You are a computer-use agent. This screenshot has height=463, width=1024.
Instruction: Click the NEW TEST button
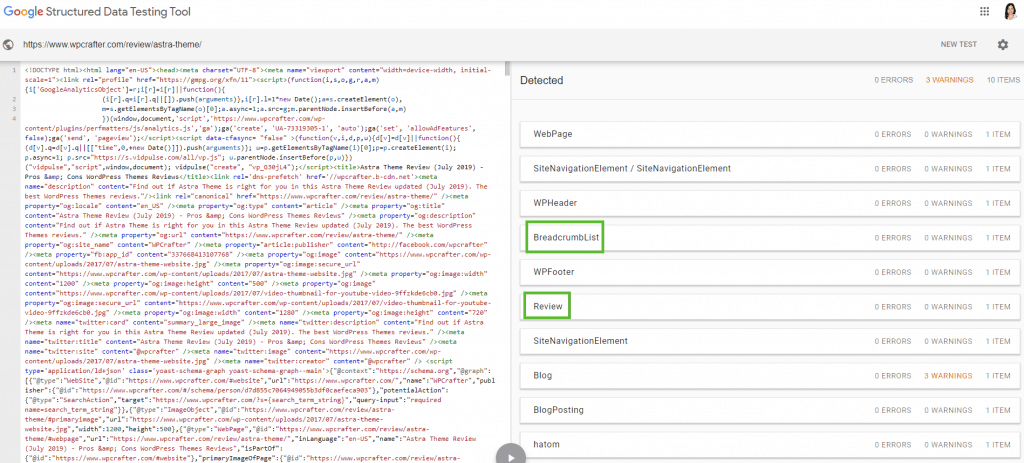958,45
